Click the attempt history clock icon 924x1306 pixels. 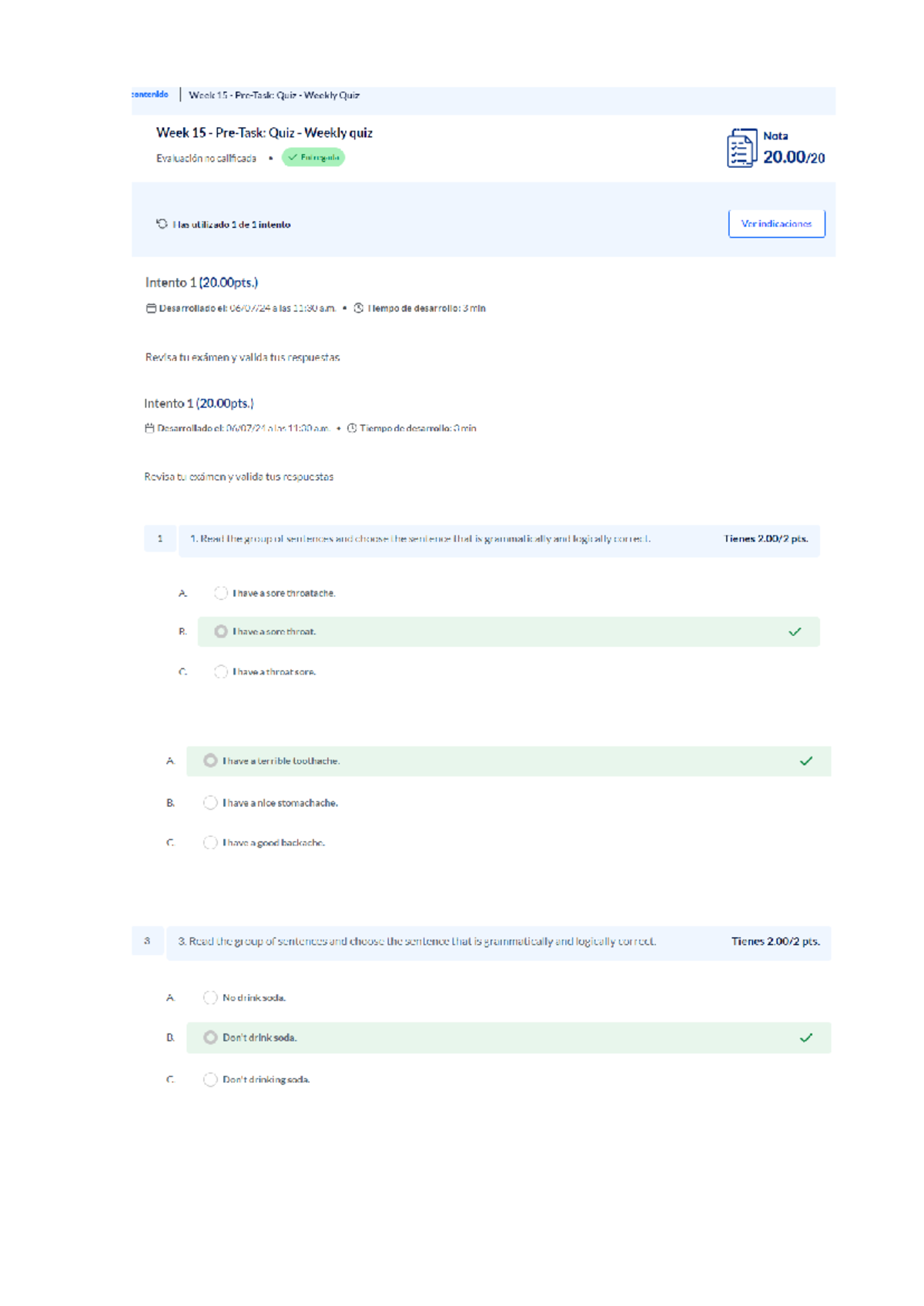pos(161,224)
